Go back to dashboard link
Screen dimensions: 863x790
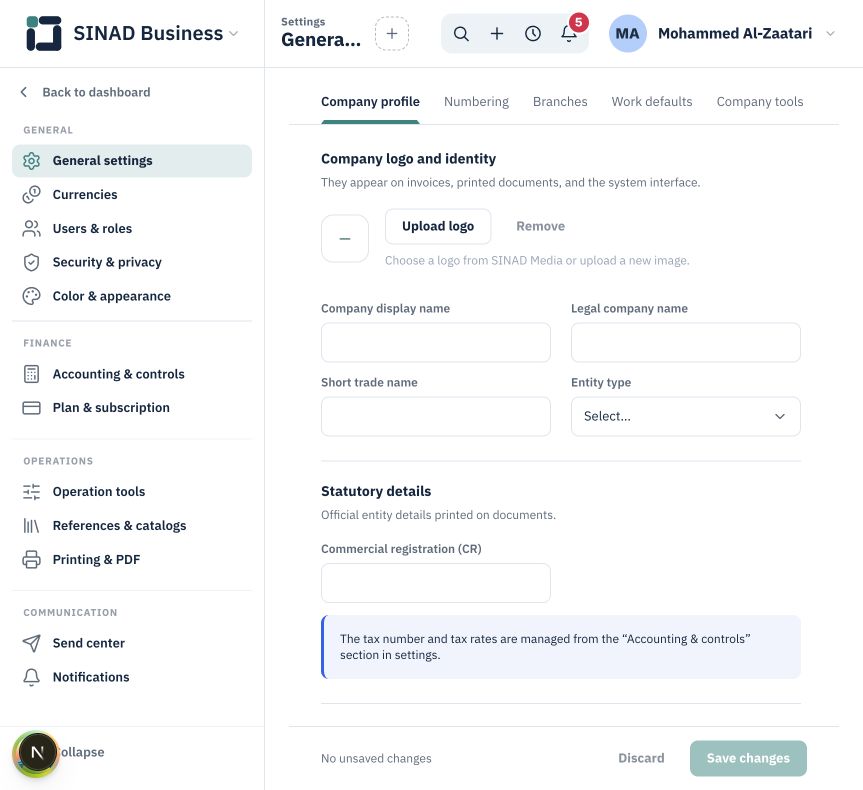85,92
